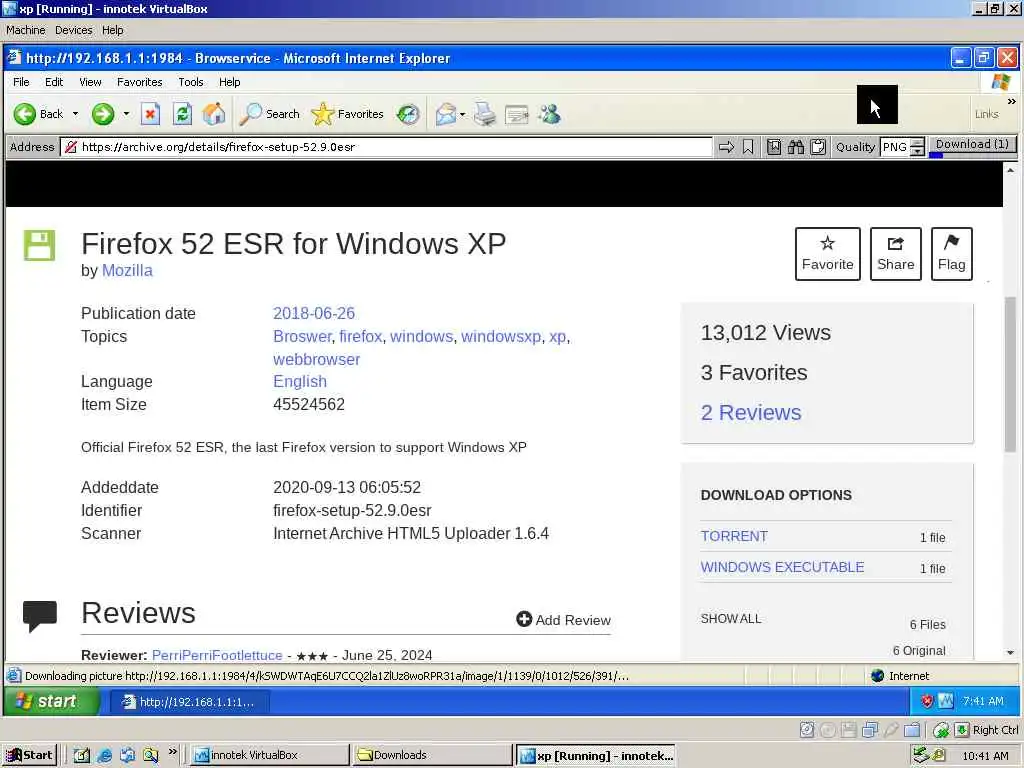
Task: Click the Print toolbar icon
Action: point(485,114)
